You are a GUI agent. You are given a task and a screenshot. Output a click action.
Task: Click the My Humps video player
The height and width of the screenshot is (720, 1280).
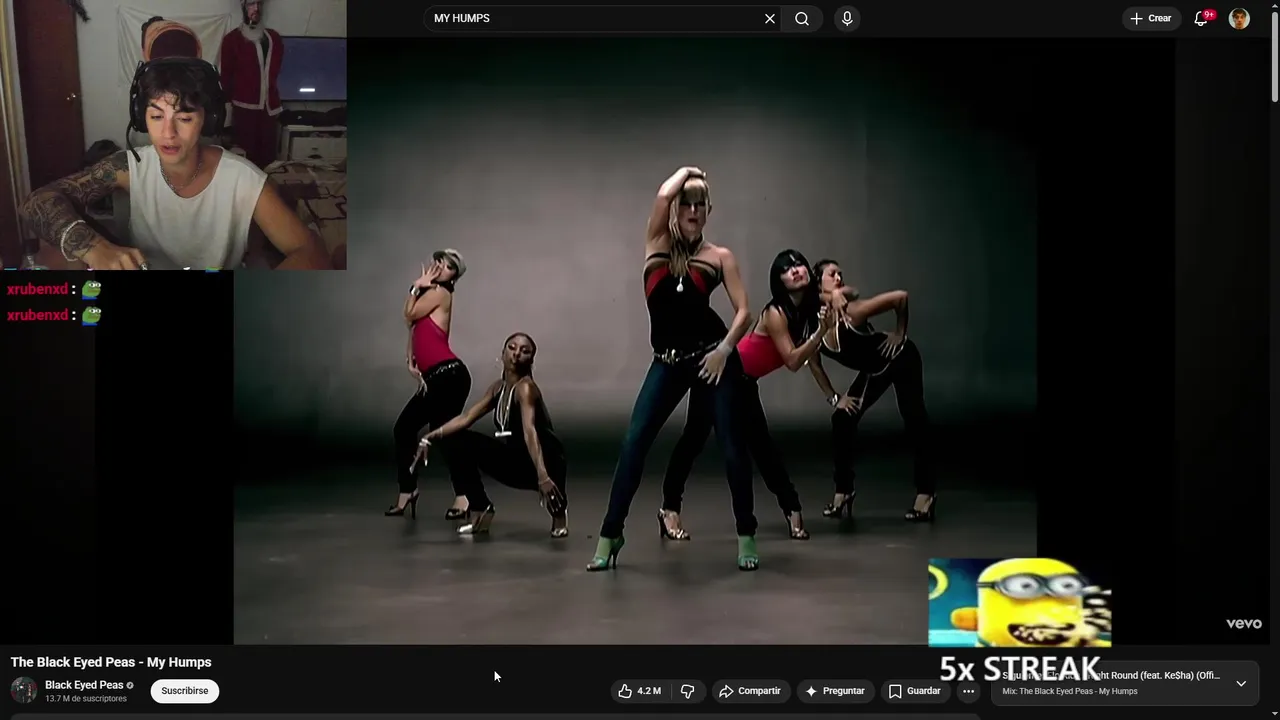(x=635, y=340)
